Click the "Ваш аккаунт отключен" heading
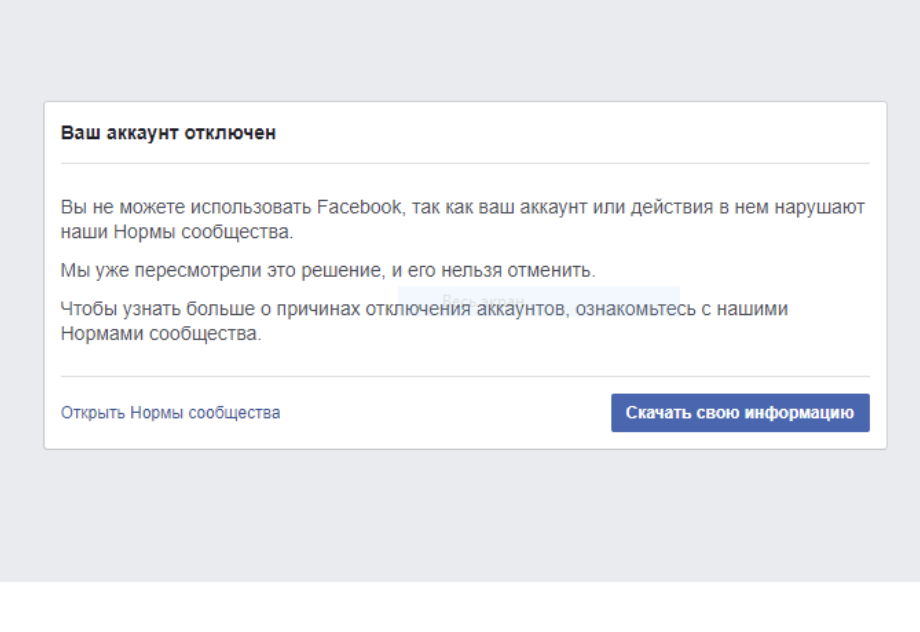Image resolution: width=920 pixels, height=632 pixels. pos(168,133)
